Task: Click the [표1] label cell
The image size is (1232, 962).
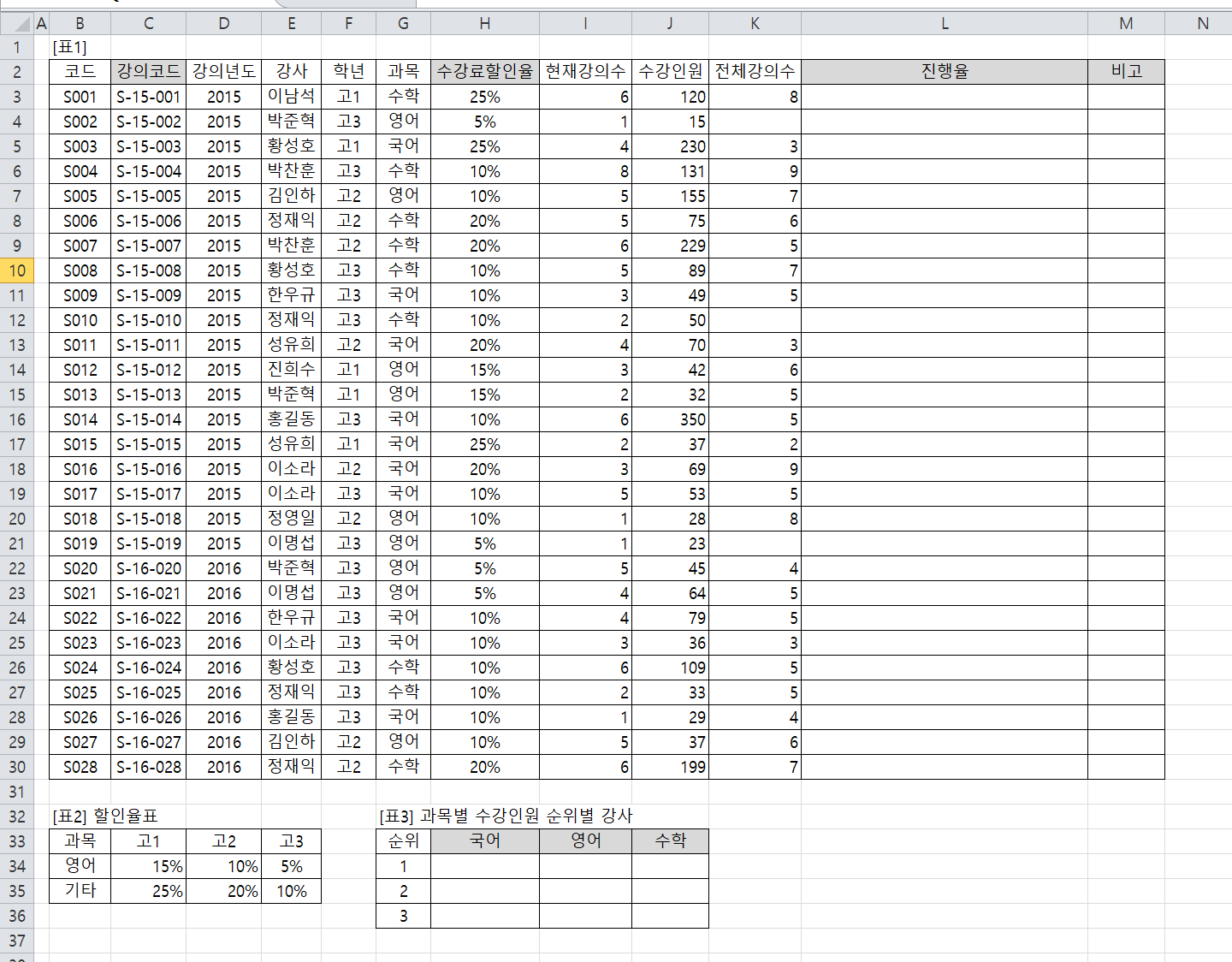Action: coord(70,47)
